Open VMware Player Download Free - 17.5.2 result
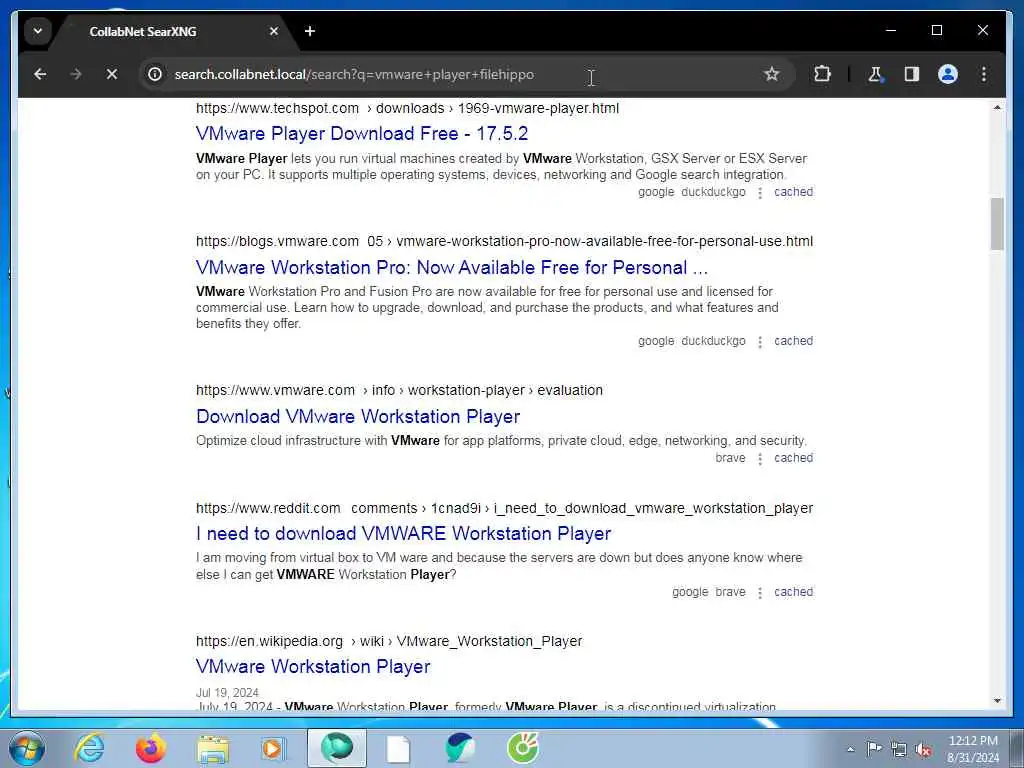The height and width of the screenshot is (768, 1024). click(362, 134)
